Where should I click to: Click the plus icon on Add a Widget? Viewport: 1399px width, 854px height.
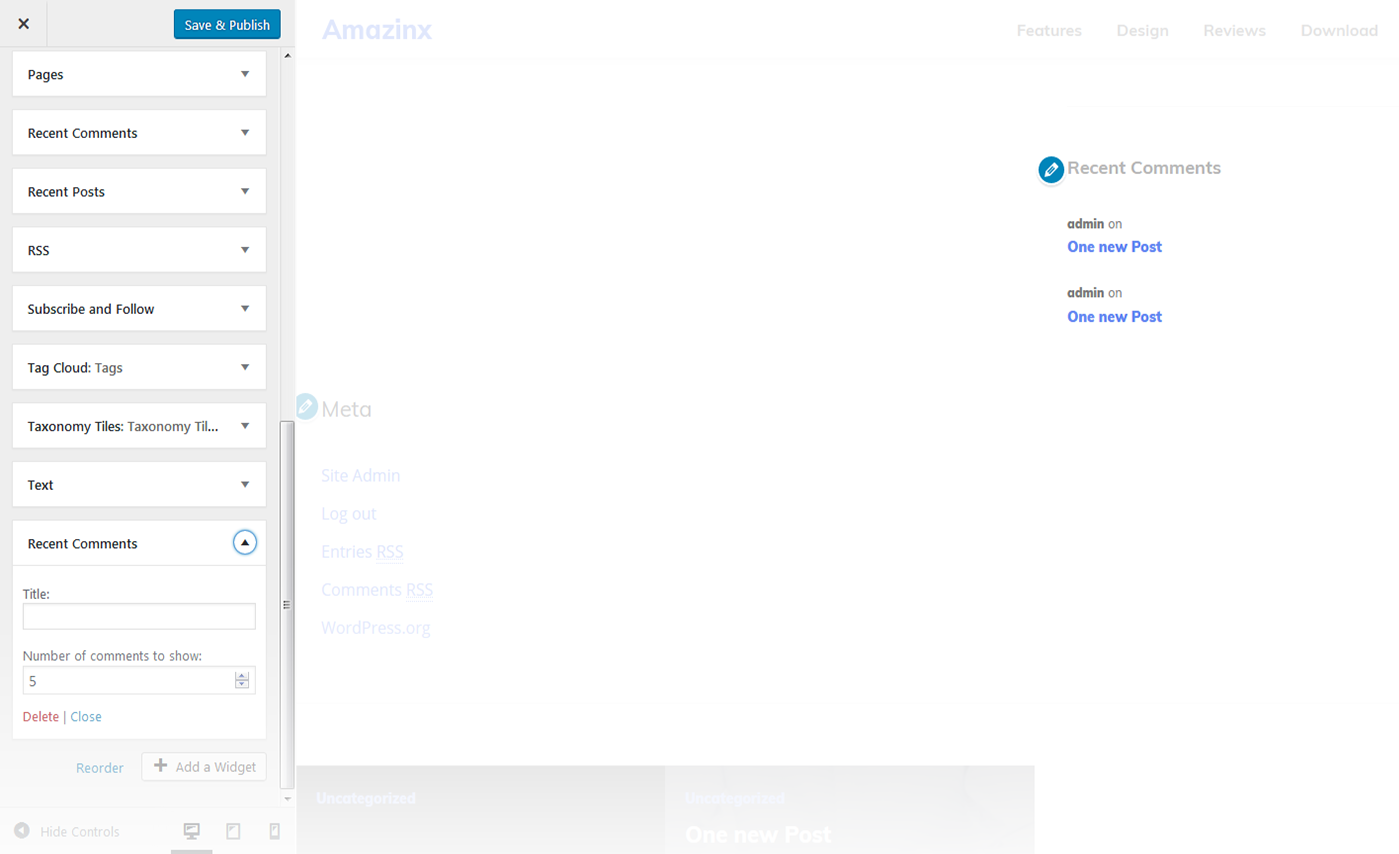[x=160, y=766]
